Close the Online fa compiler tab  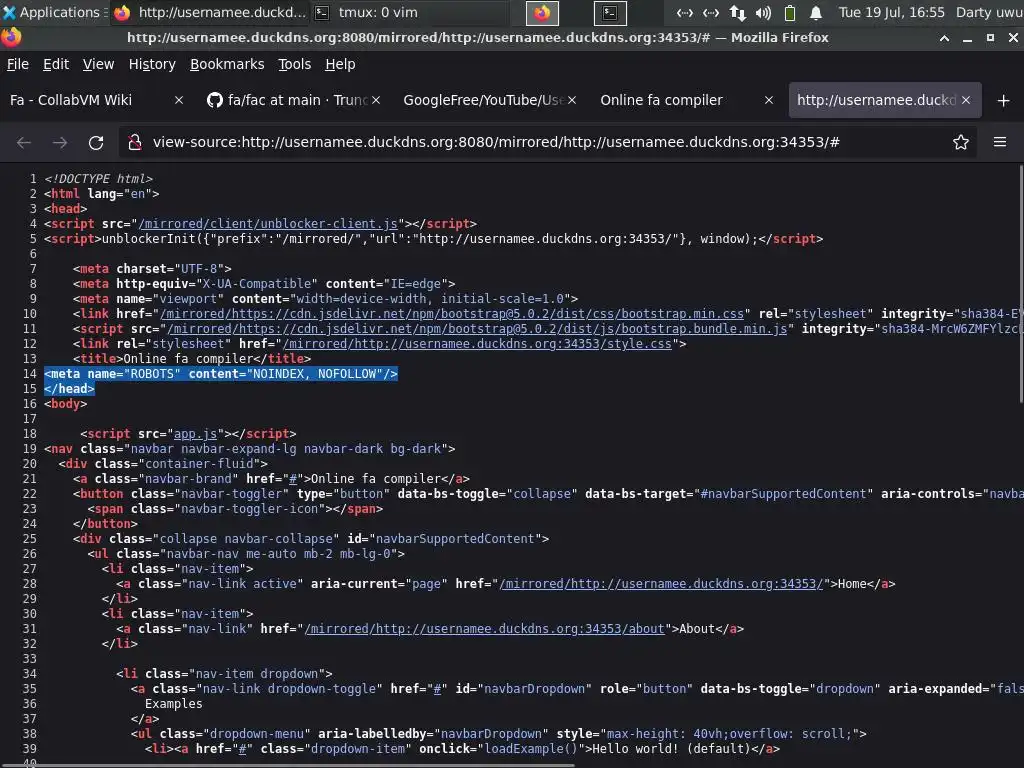click(769, 100)
